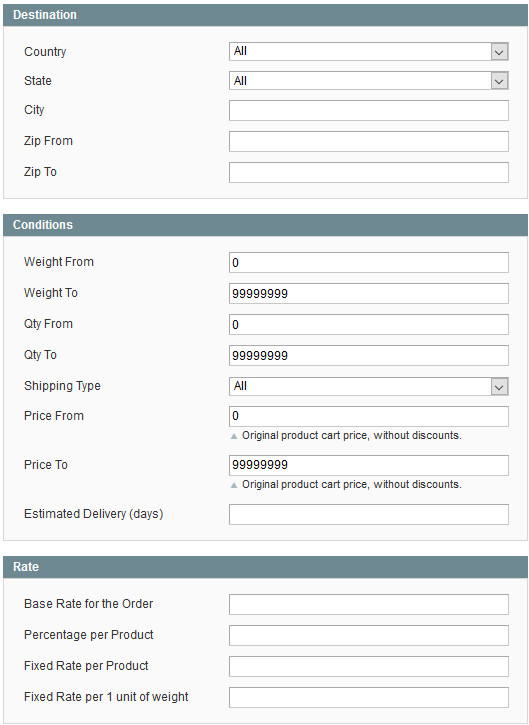Click the Price From input
The height and width of the screenshot is (725, 529).
369,416
